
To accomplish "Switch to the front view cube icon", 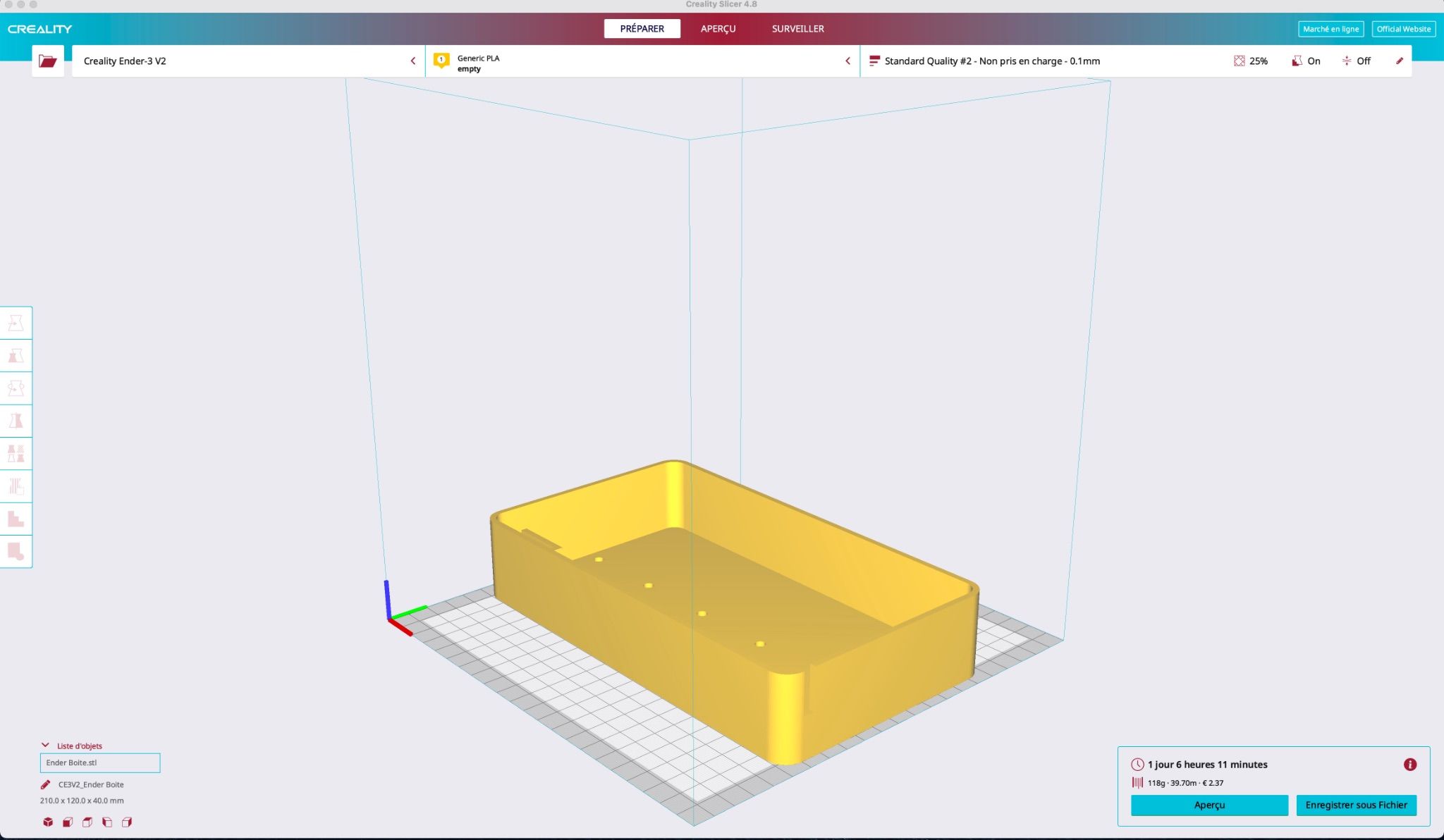I will click(68, 822).
